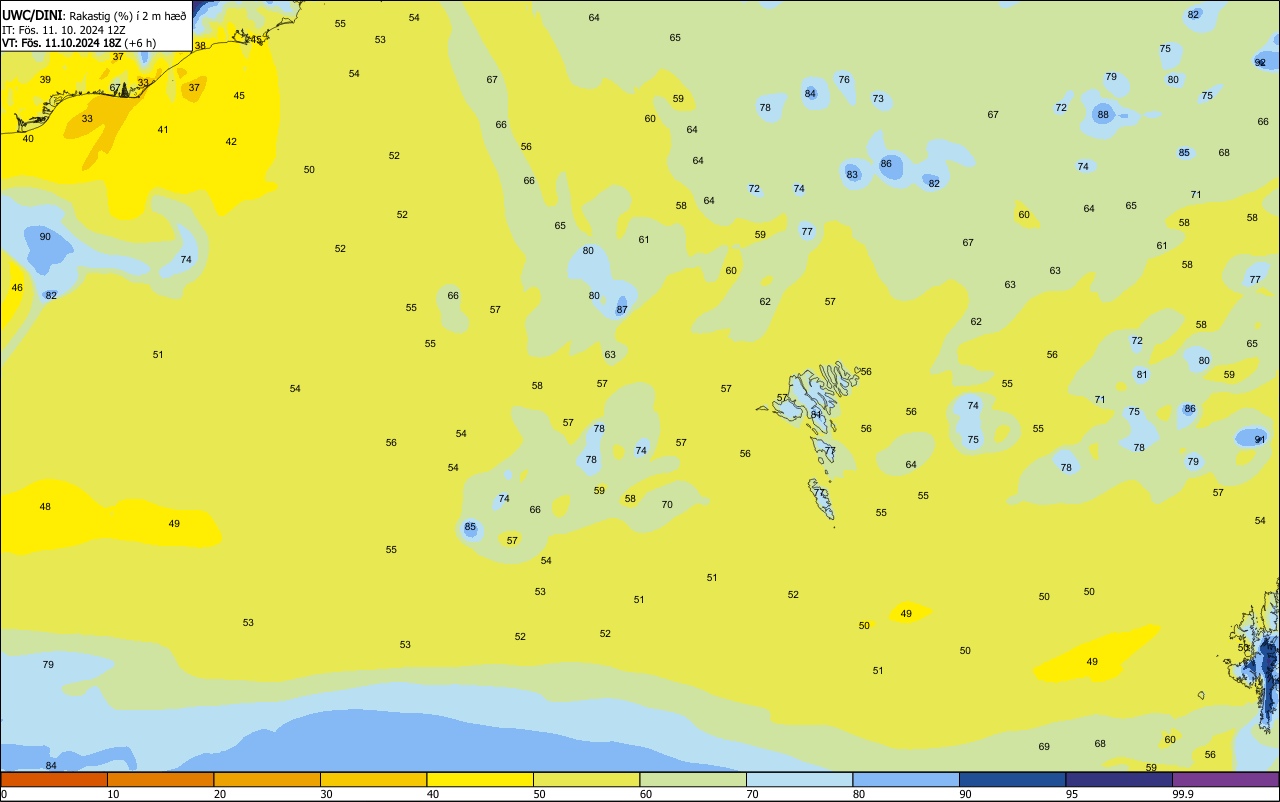Image resolution: width=1280 pixels, height=802 pixels.
Task: Select the navy 95–99.9 legend segment
Action: pyautogui.click(x=1119, y=779)
